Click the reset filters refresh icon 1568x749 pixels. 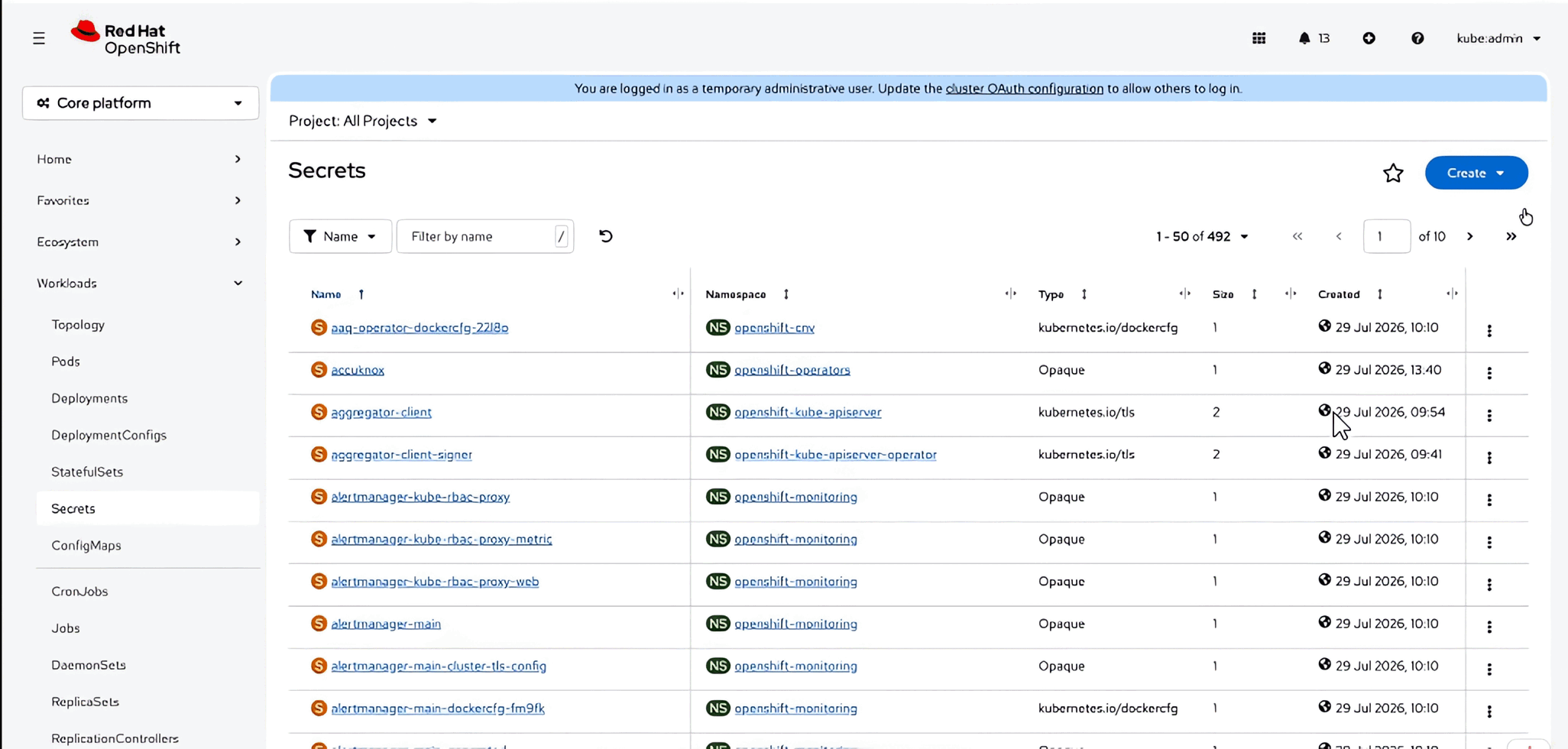(606, 236)
